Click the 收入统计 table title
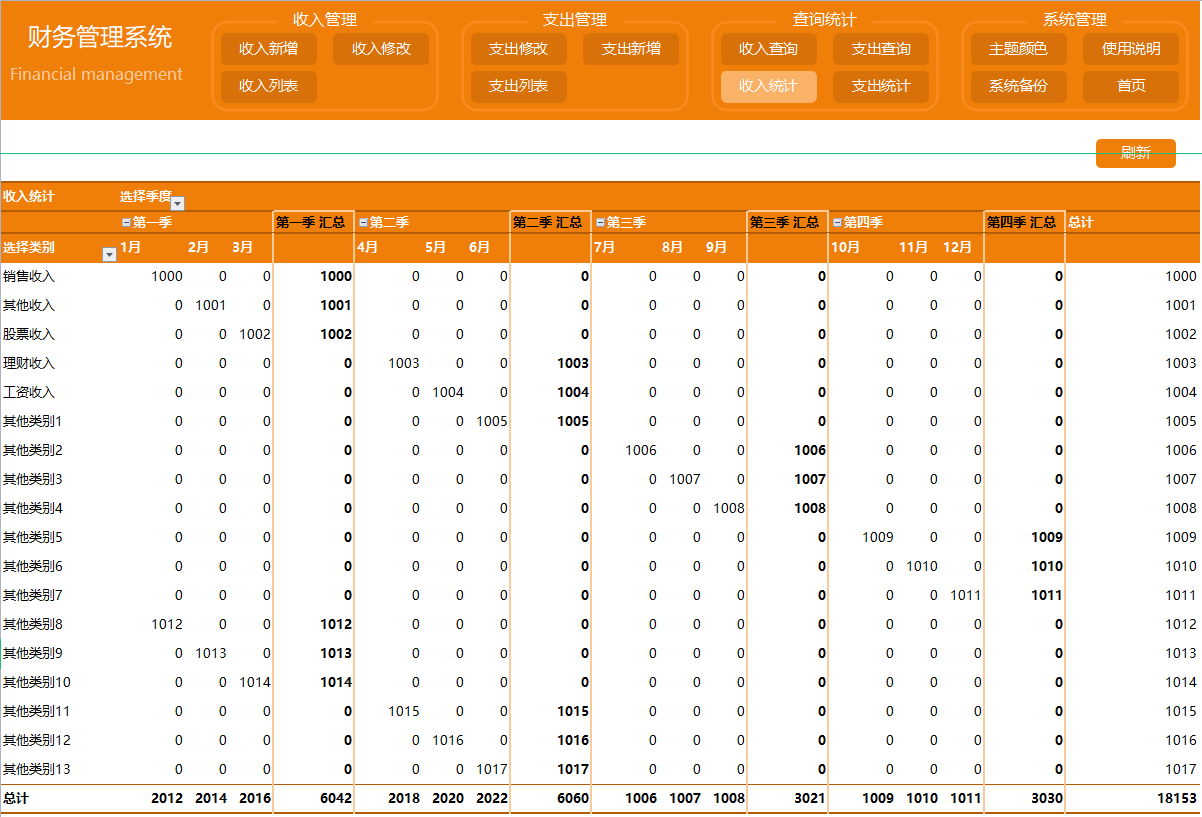 (29, 196)
